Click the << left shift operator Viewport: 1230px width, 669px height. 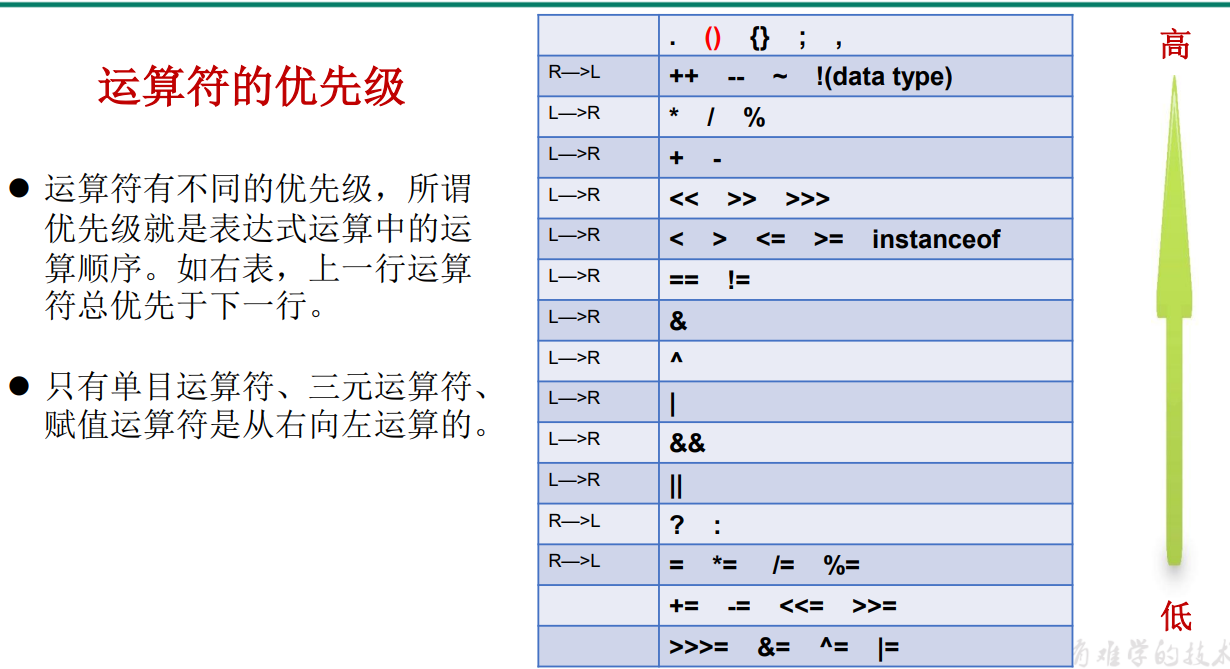click(x=684, y=199)
